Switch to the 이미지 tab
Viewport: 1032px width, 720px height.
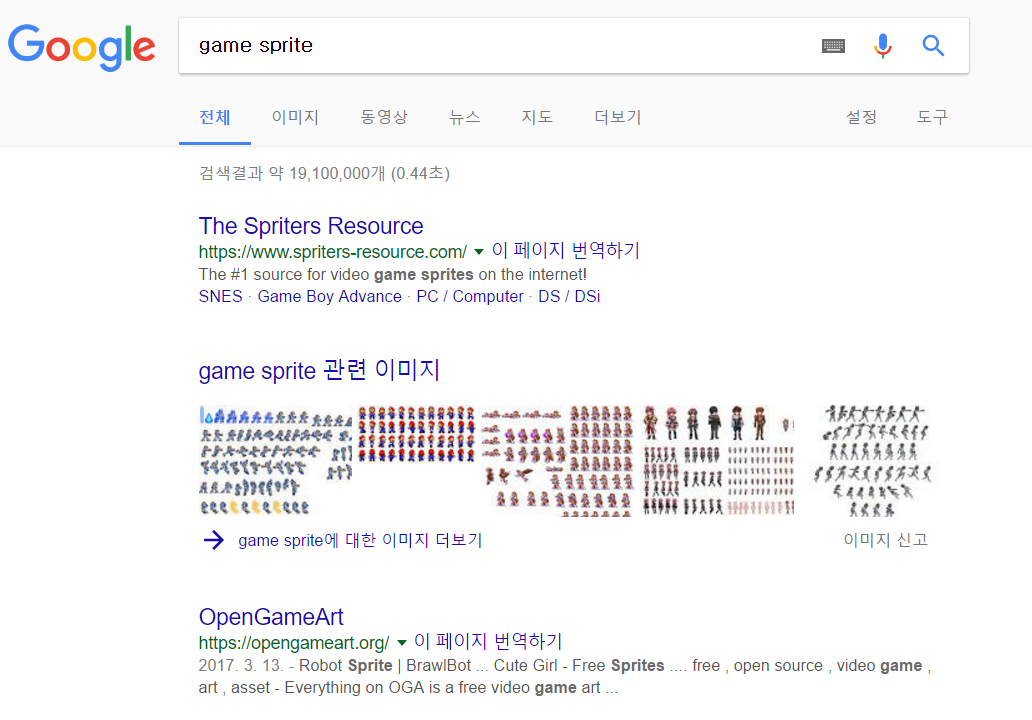(295, 117)
